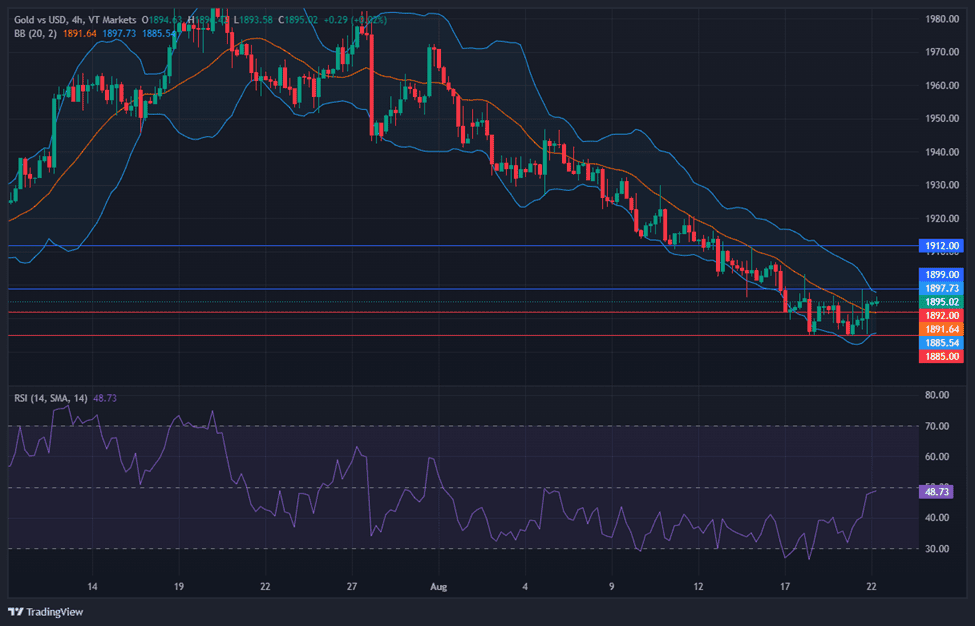Click the orange 1891.64 BB legend value

point(79,33)
